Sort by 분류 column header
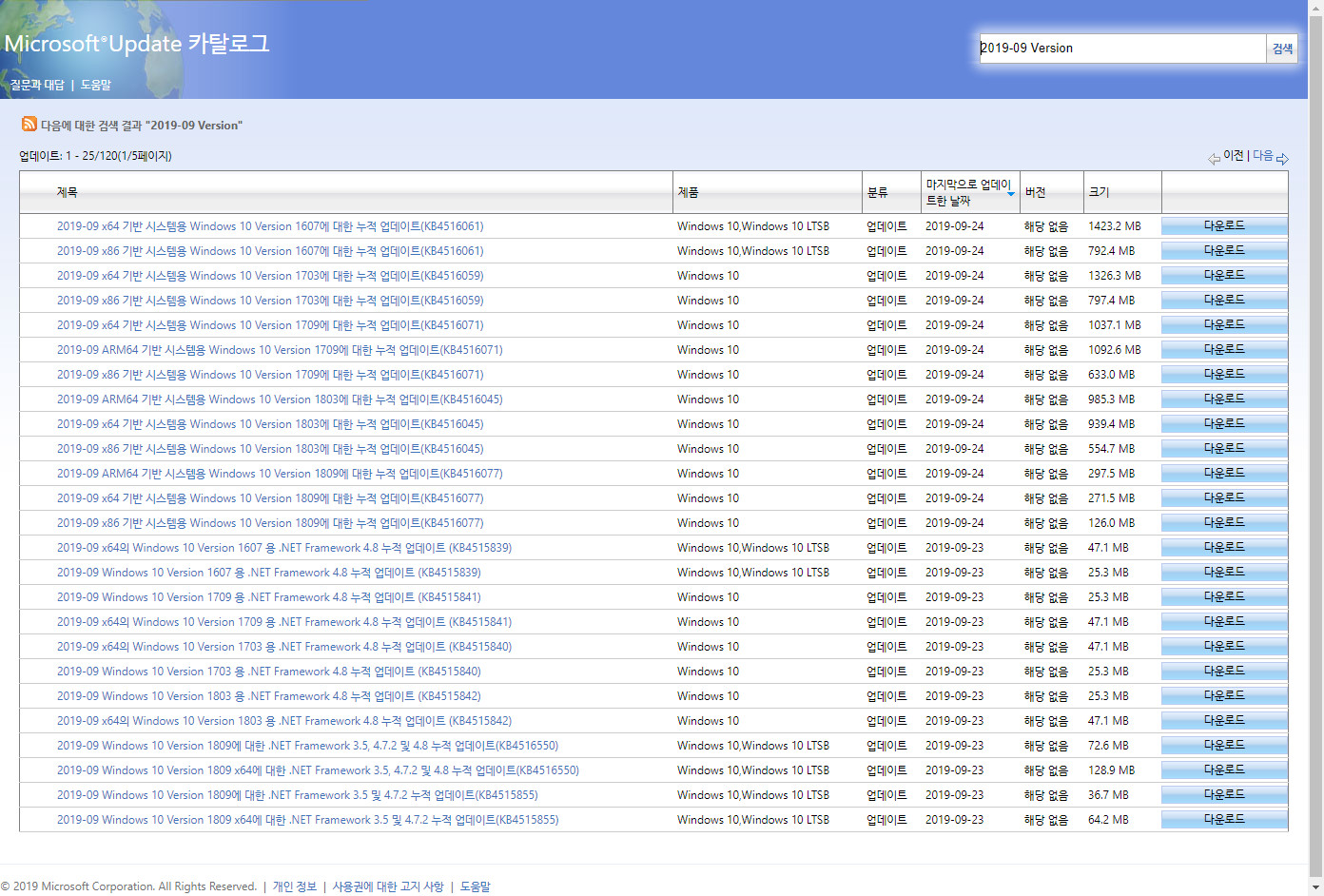 877,192
